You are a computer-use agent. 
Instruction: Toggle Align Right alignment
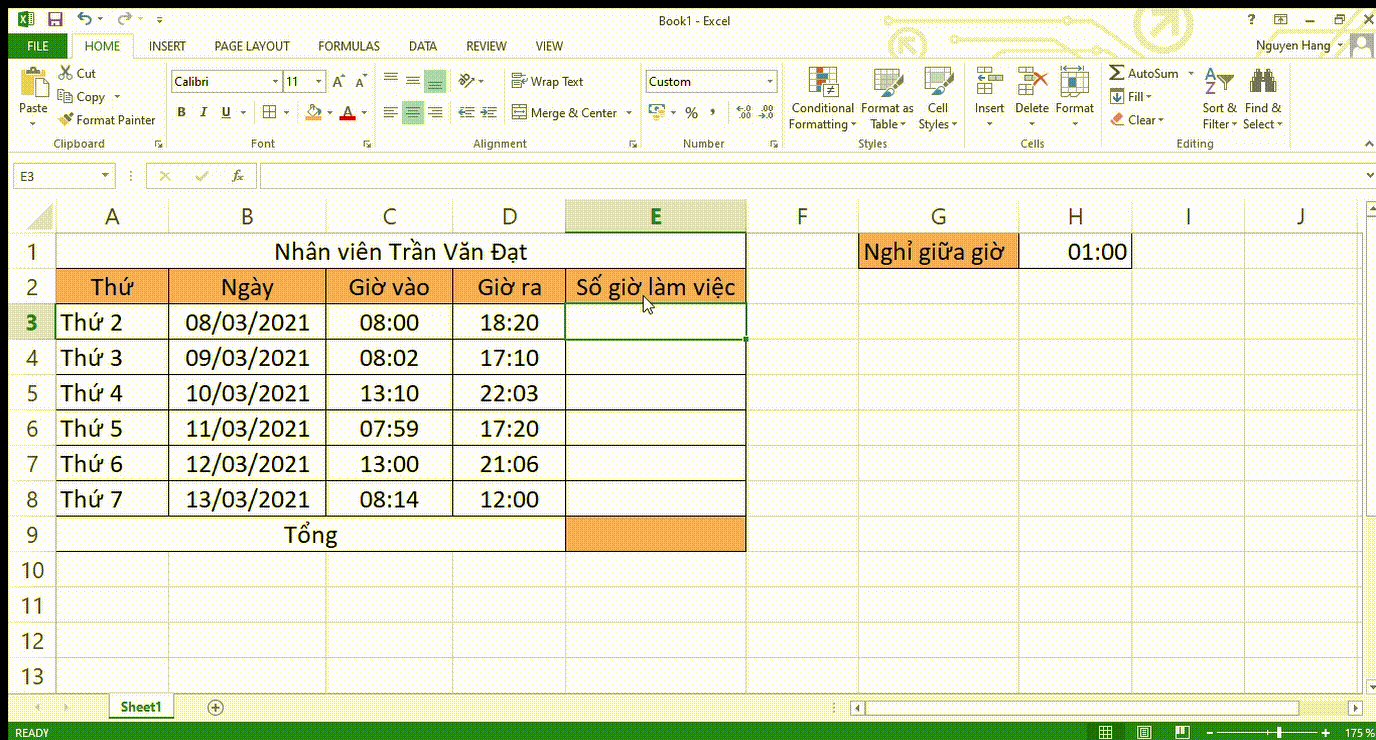pos(434,113)
